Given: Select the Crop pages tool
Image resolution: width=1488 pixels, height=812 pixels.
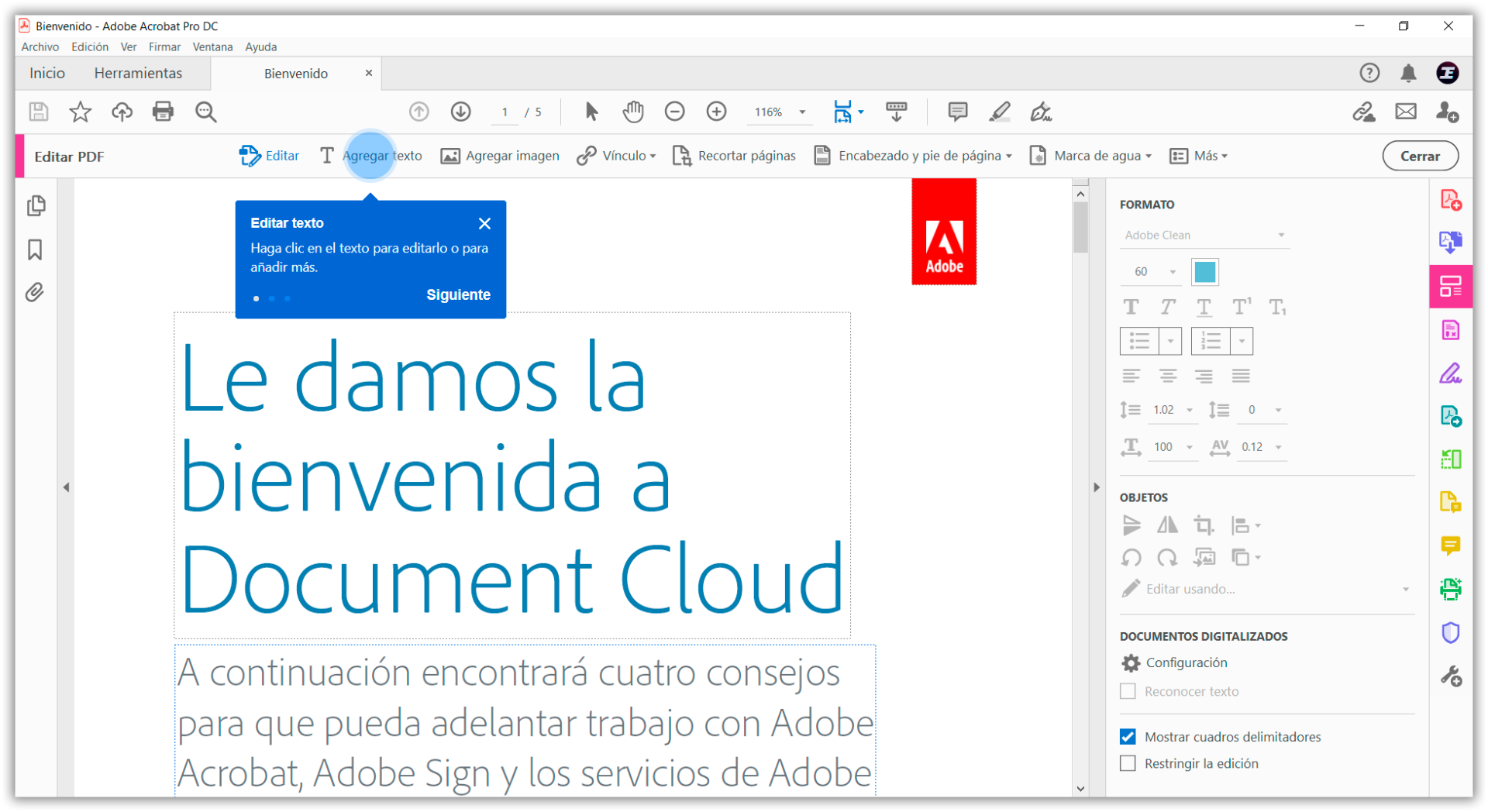Looking at the screenshot, I should click(x=734, y=156).
